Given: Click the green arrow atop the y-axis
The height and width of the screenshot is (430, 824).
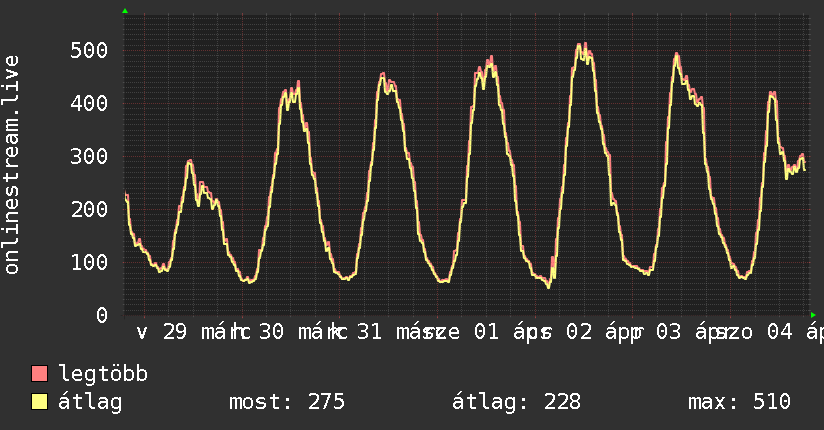Looking at the screenshot, I should click(125, 11).
